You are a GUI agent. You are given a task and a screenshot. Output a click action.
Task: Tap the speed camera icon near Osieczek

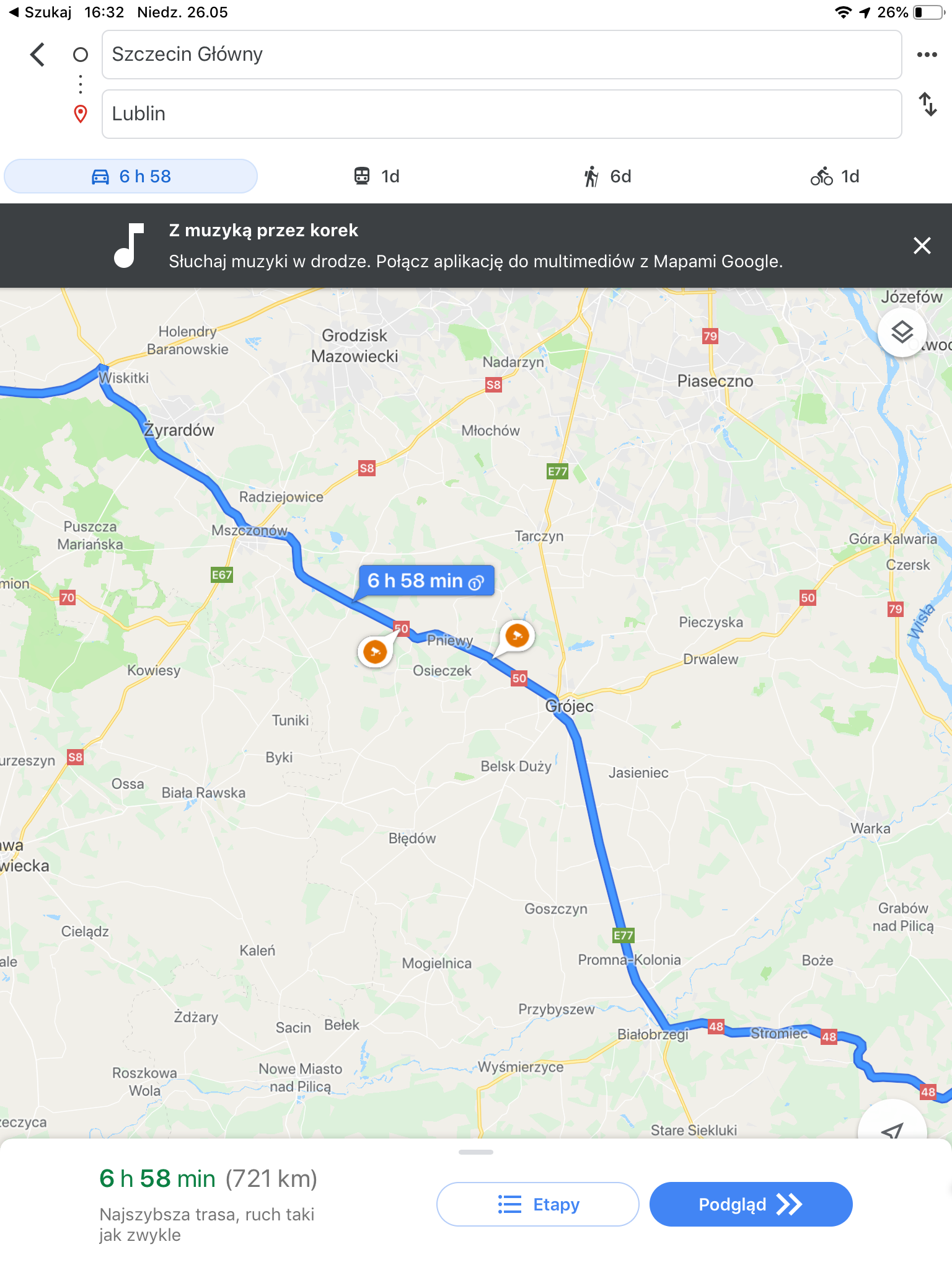375,652
